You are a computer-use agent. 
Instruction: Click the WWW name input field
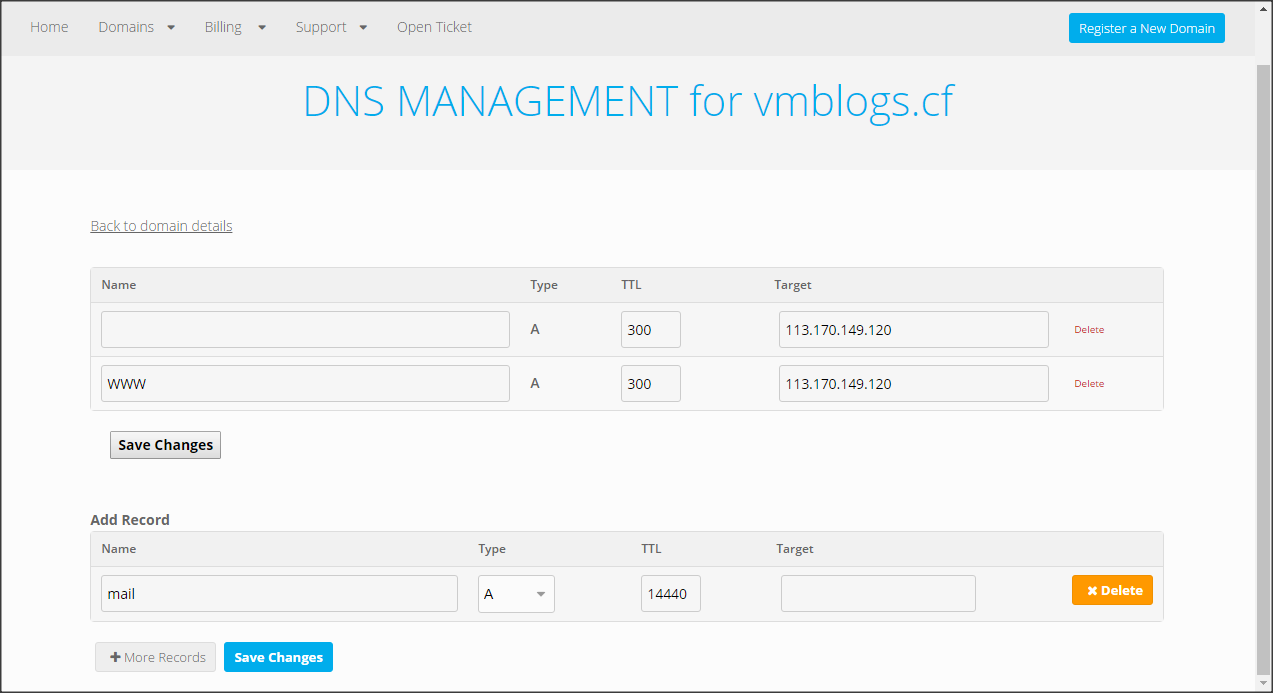click(305, 384)
